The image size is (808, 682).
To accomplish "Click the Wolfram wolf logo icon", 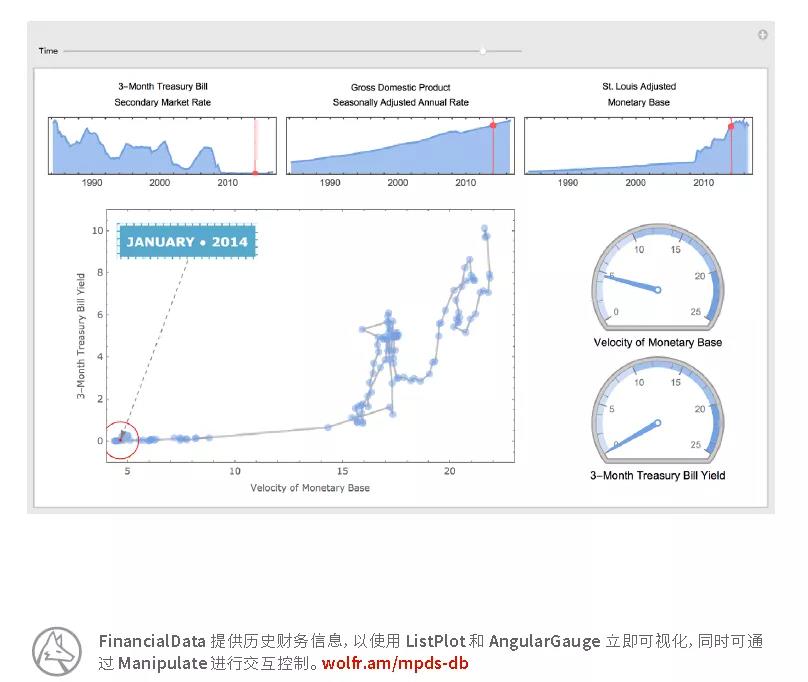I will [57, 652].
